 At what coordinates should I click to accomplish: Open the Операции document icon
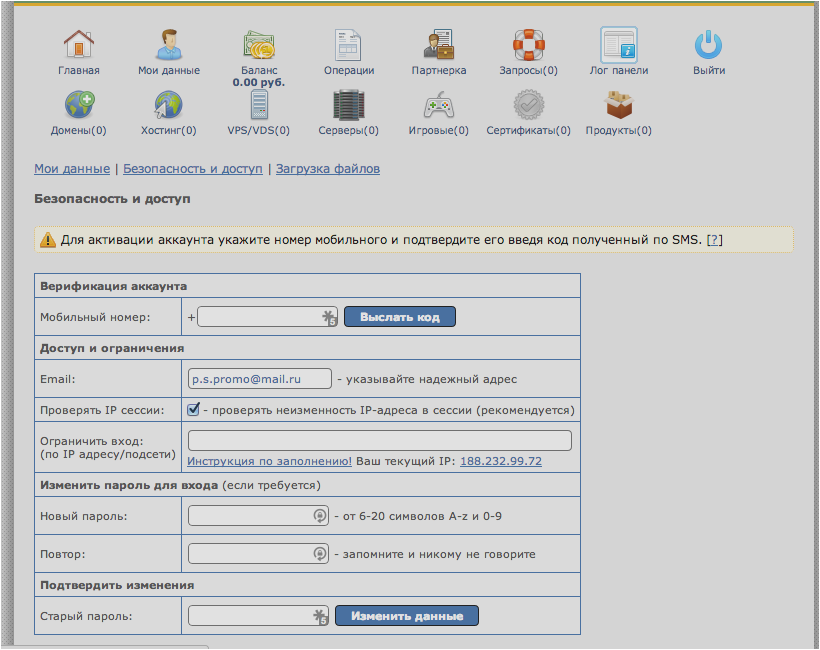pos(348,45)
